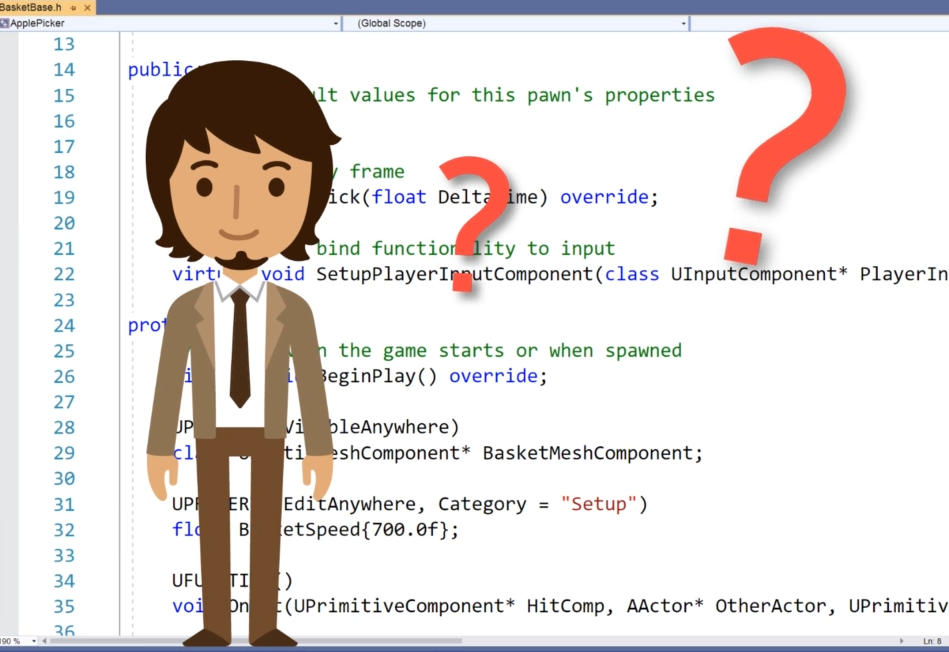Pin the BasketBase.h tab
This screenshot has height=652, width=949.
click(73, 7)
